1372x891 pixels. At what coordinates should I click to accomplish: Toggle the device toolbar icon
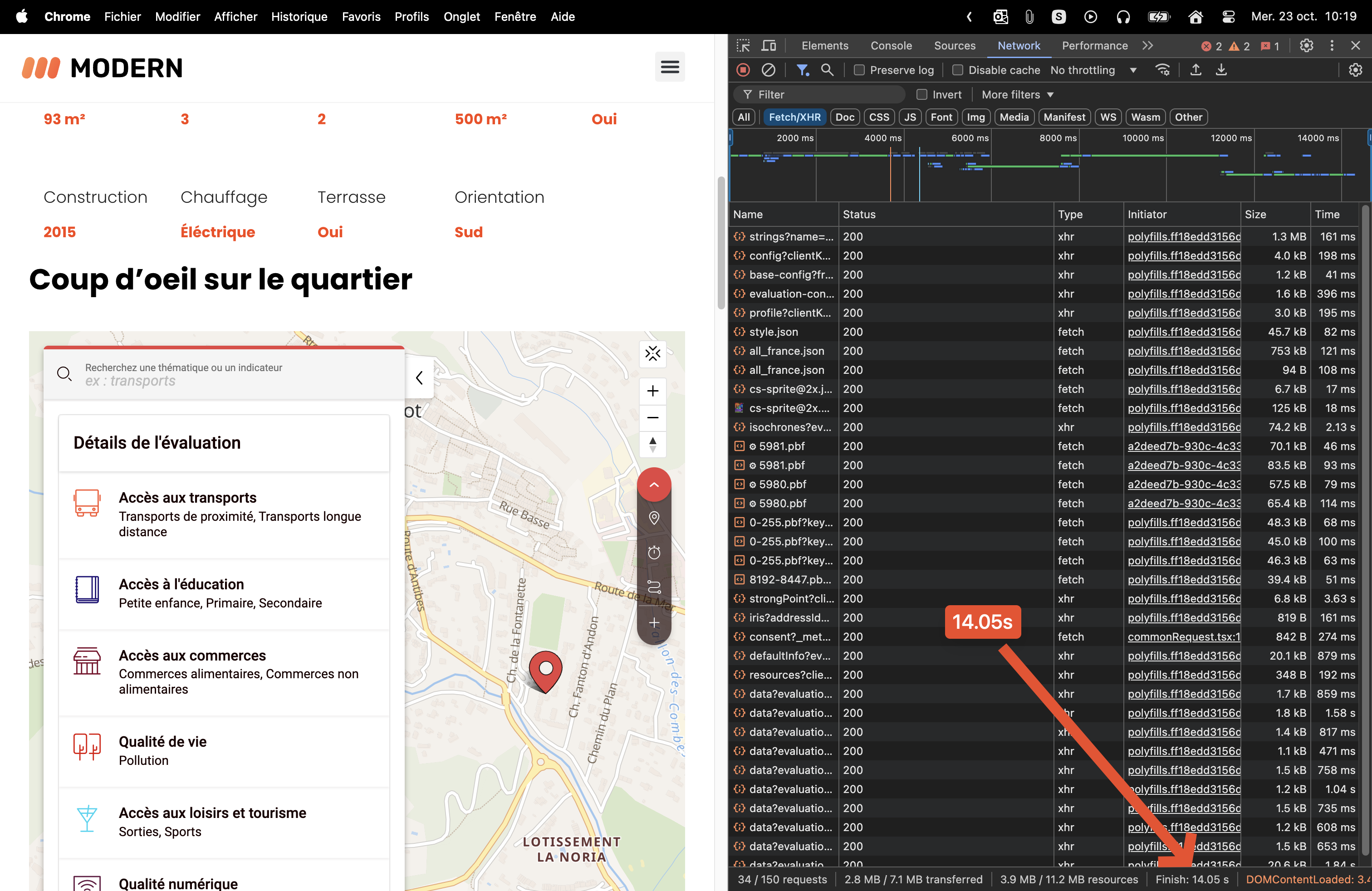pyautogui.click(x=769, y=45)
